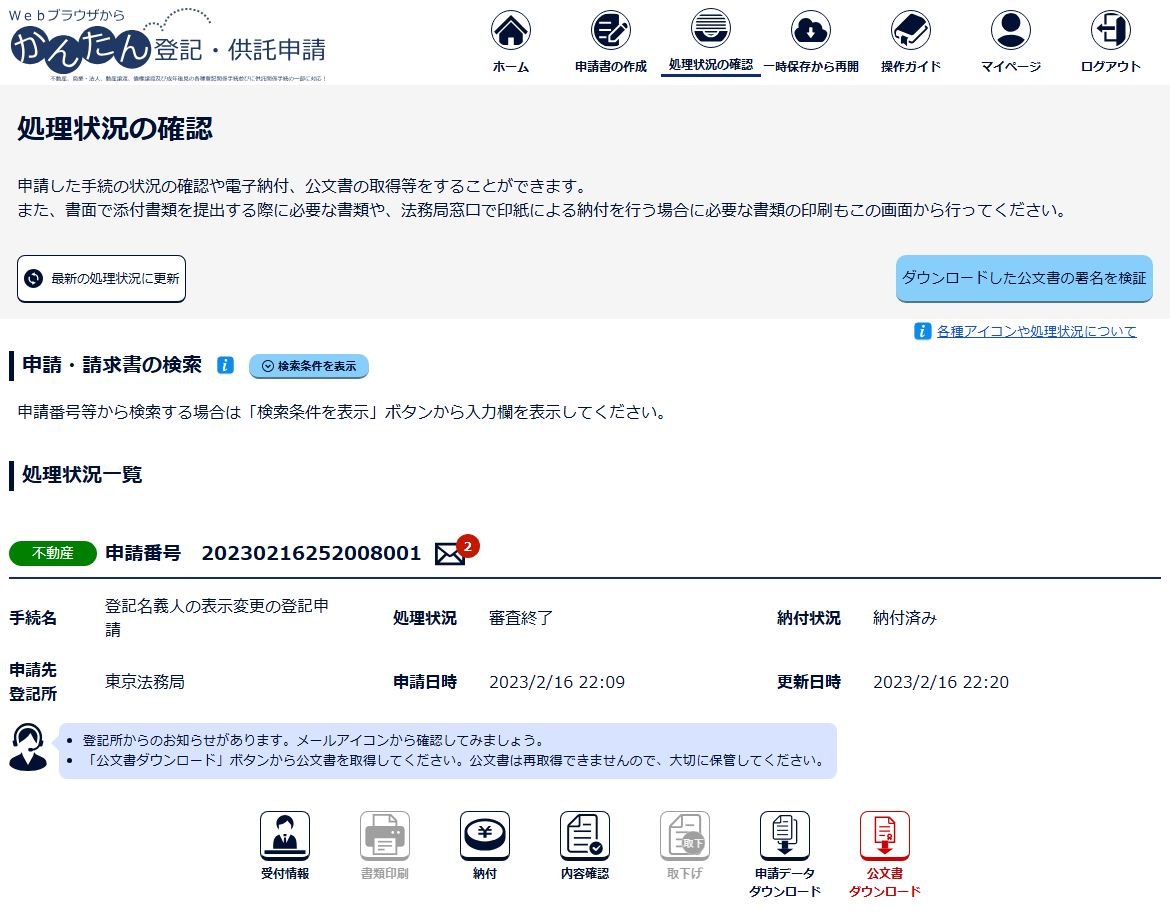The image size is (1170, 917).
Task: Open 受付情報 icon
Action: click(285, 836)
